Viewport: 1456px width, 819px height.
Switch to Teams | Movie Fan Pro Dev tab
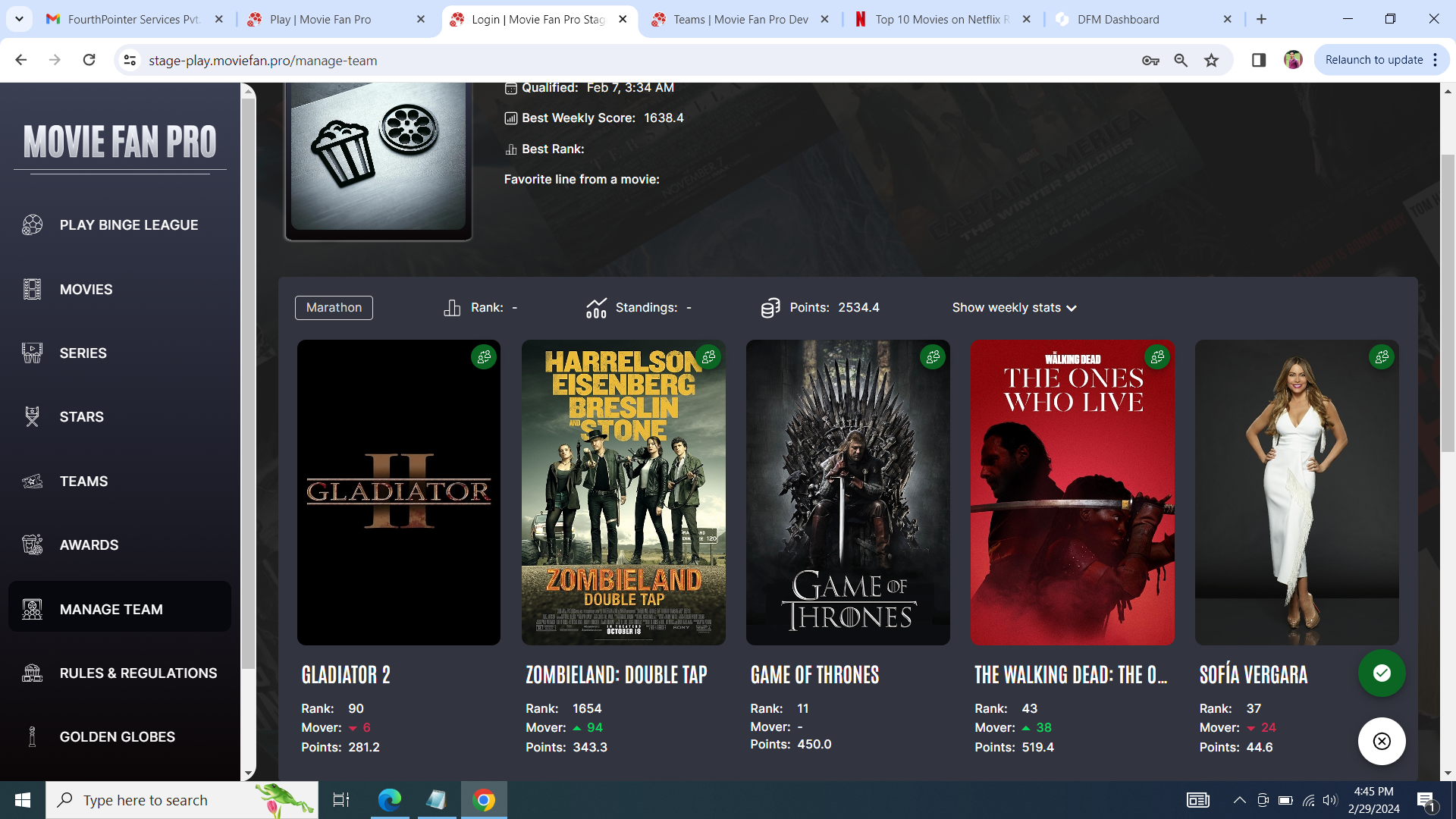point(740,20)
